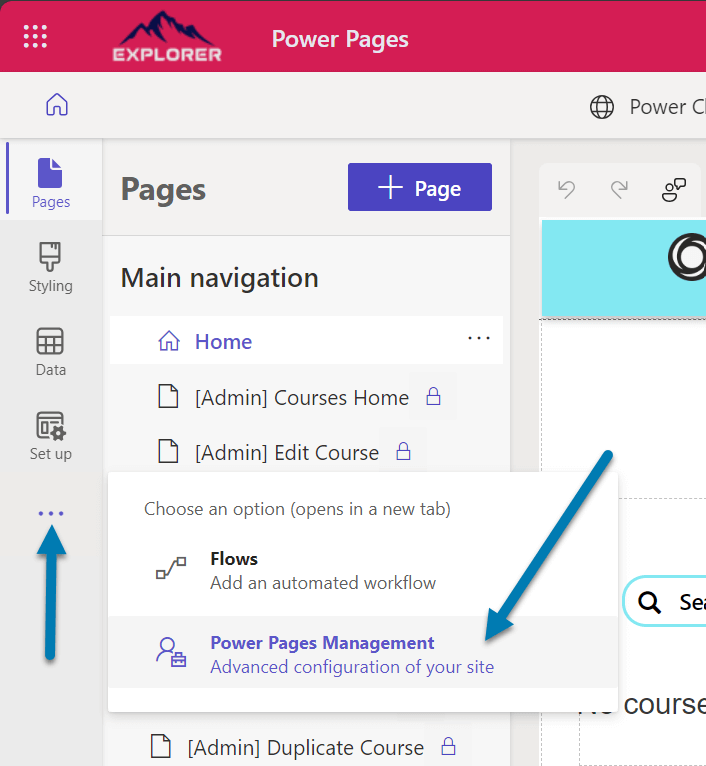
Task: Click the Undo arrow in editor toolbar
Action: [x=567, y=190]
